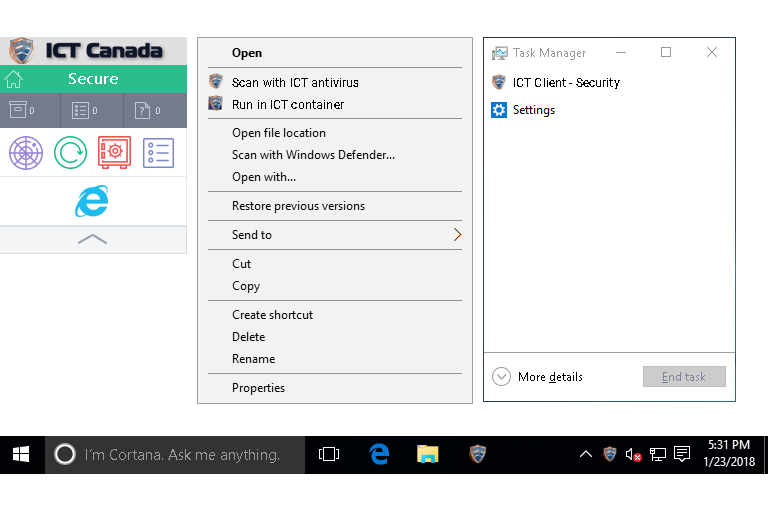Open the ICT shield icon in taskbar
Image resolution: width=771 pixels, height=518 pixels.
[478, 454]
